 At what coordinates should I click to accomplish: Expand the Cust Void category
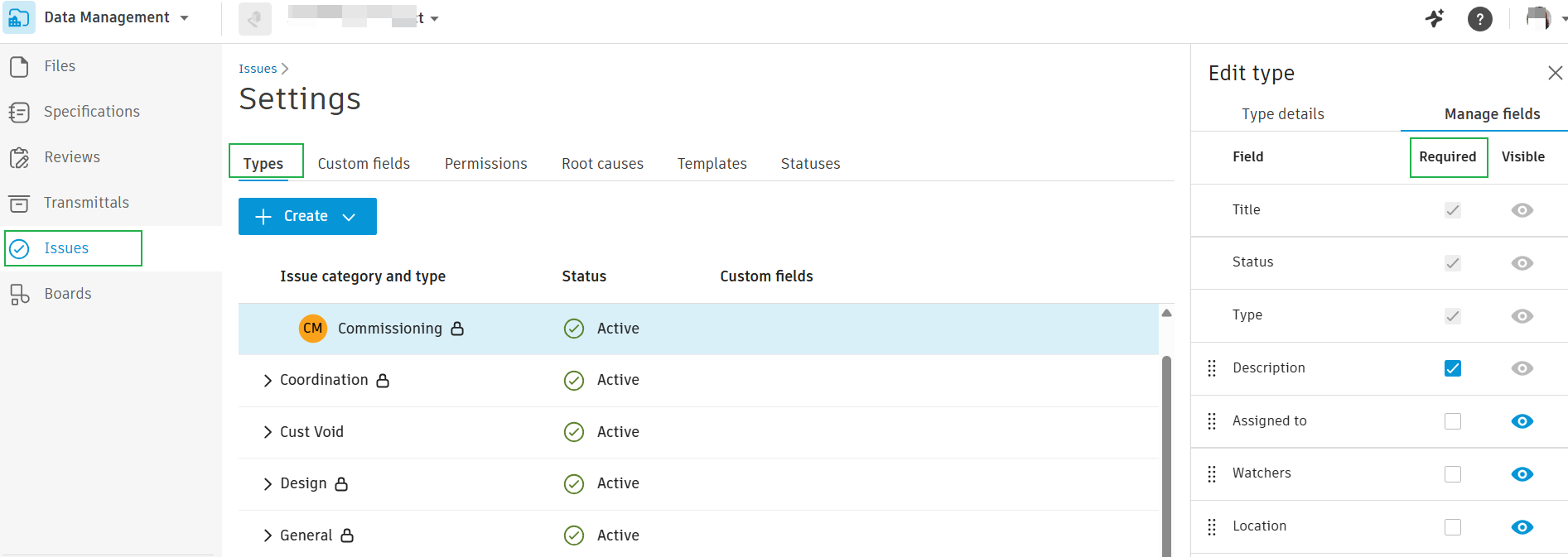[x=268, y=432]
